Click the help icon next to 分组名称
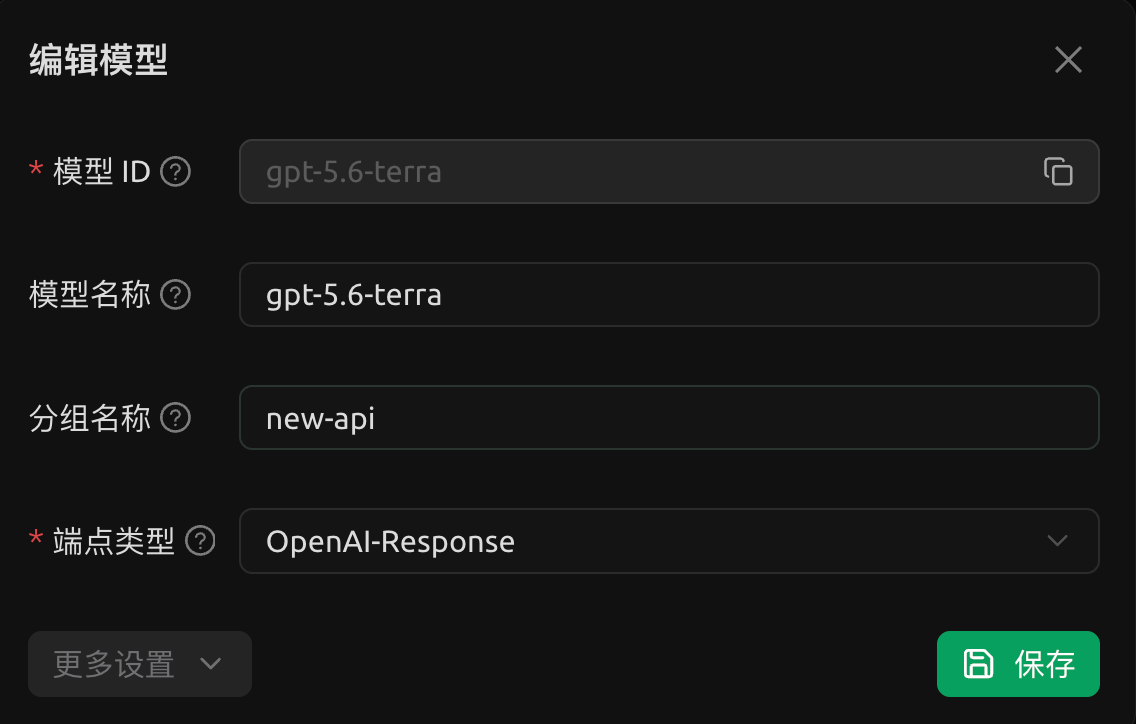 (x=175, y=418)
